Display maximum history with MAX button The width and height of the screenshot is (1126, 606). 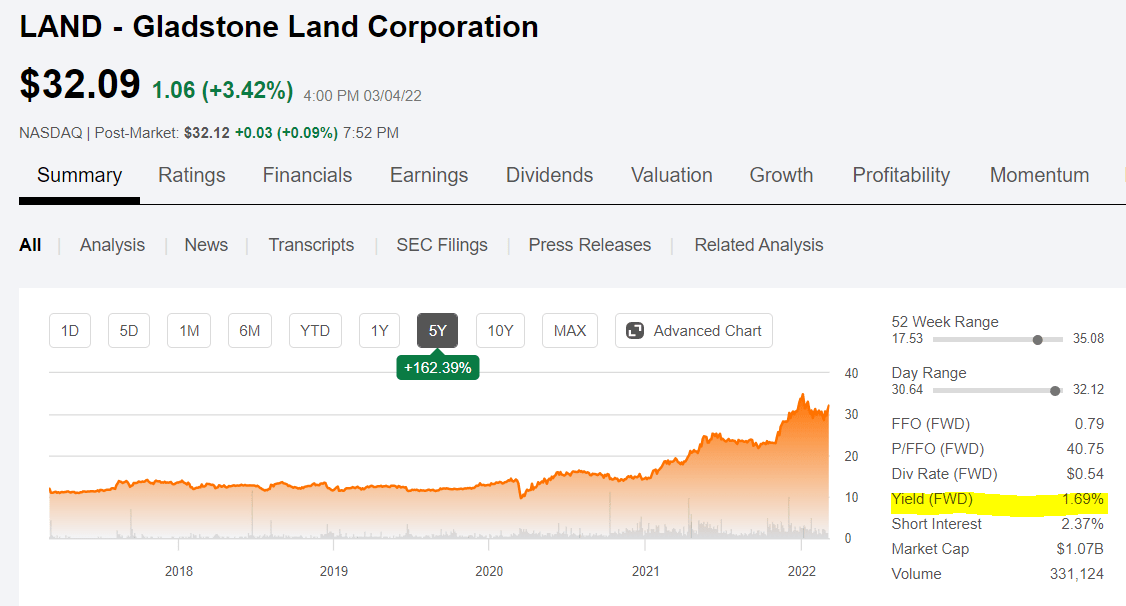569,330
